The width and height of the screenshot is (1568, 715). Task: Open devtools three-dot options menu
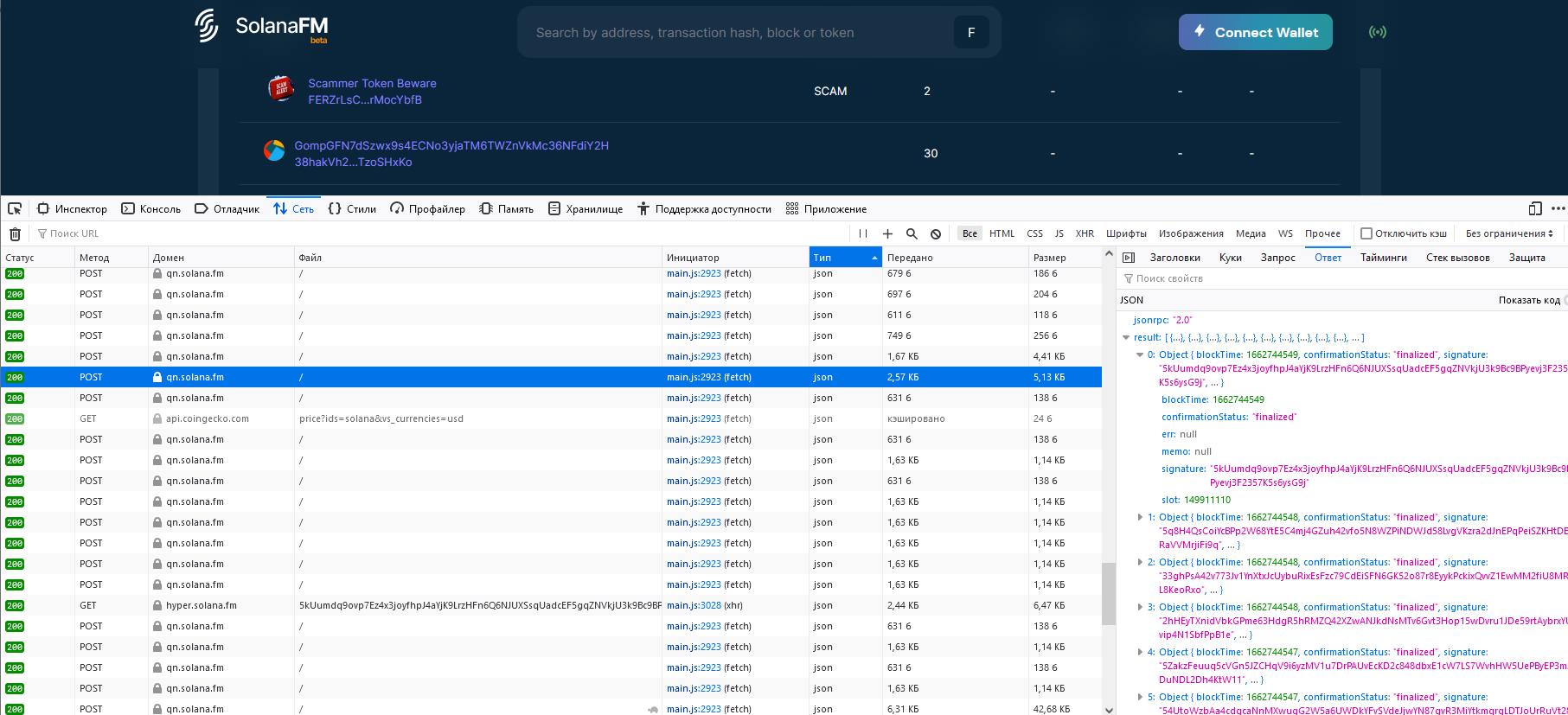pos(1558,208)
